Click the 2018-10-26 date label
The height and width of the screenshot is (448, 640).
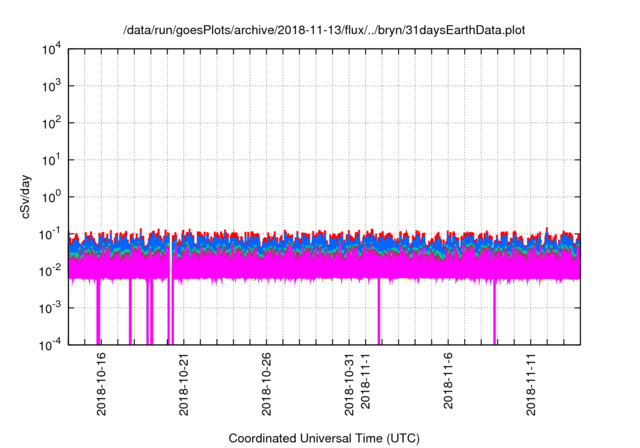(266, 384)
